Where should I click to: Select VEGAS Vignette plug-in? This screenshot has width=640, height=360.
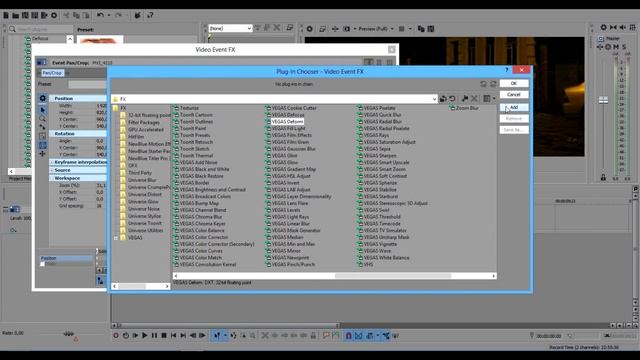point(380,244)
